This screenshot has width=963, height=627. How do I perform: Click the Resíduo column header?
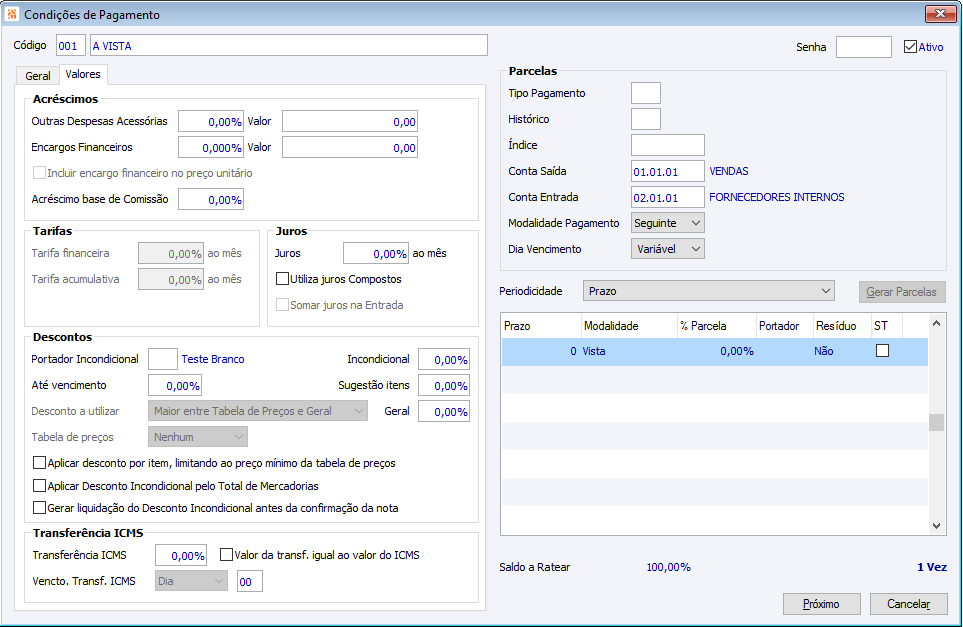coord(842,325)
